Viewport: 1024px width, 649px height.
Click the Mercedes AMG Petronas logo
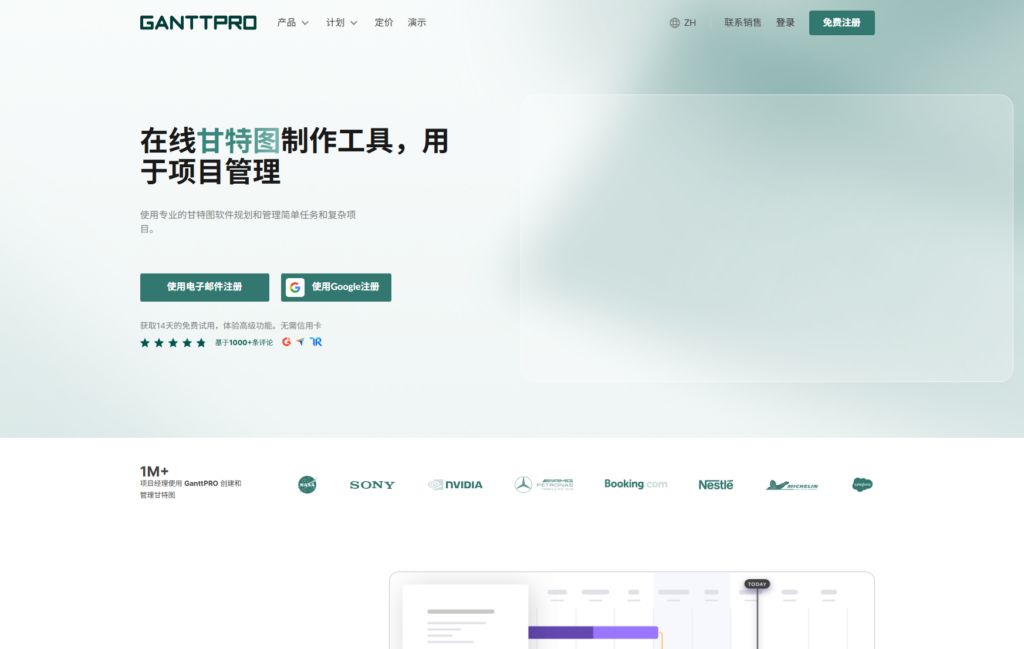click(x=543, y=484)
